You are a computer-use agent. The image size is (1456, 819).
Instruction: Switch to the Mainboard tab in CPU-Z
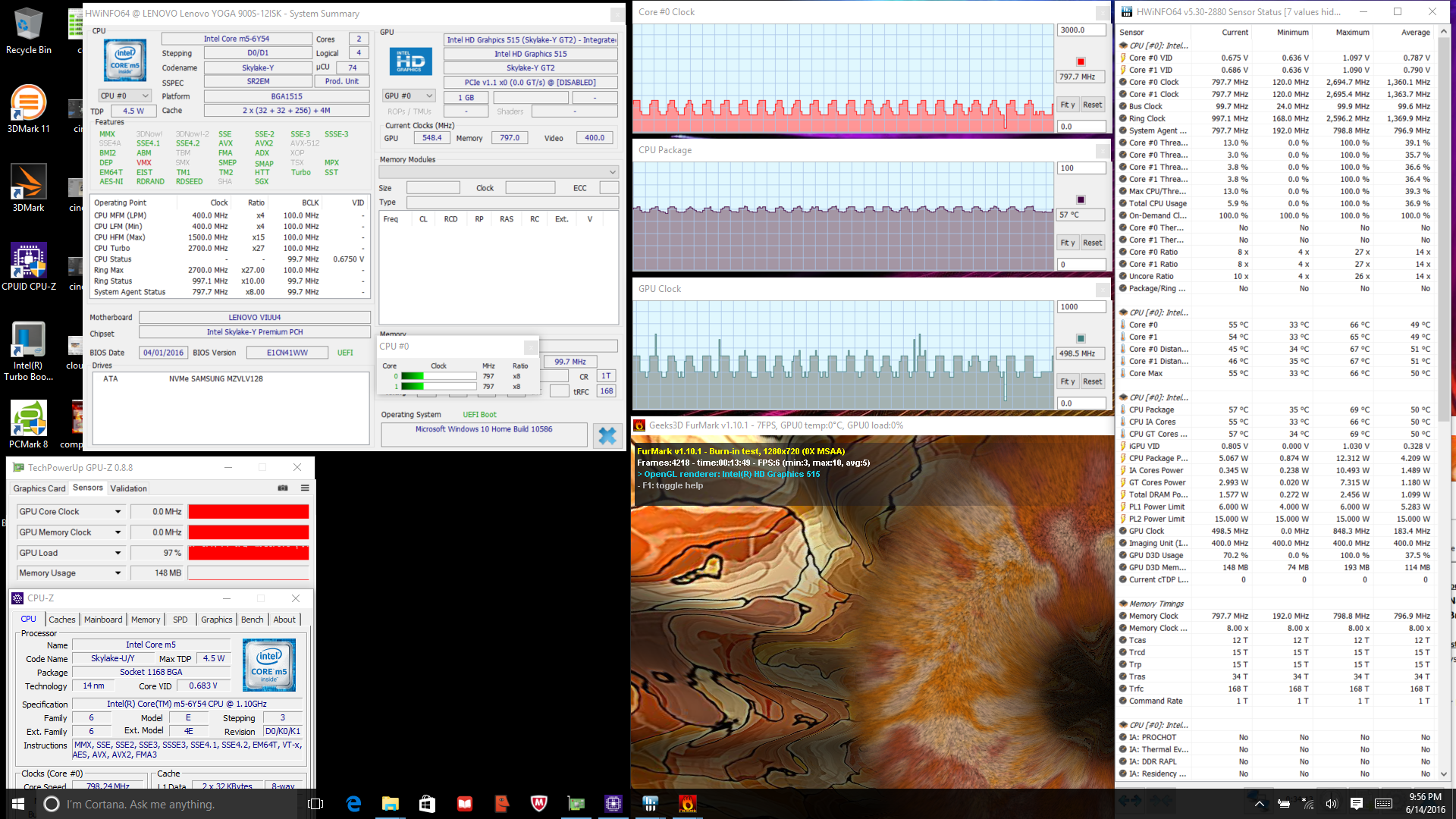[103, 620]
